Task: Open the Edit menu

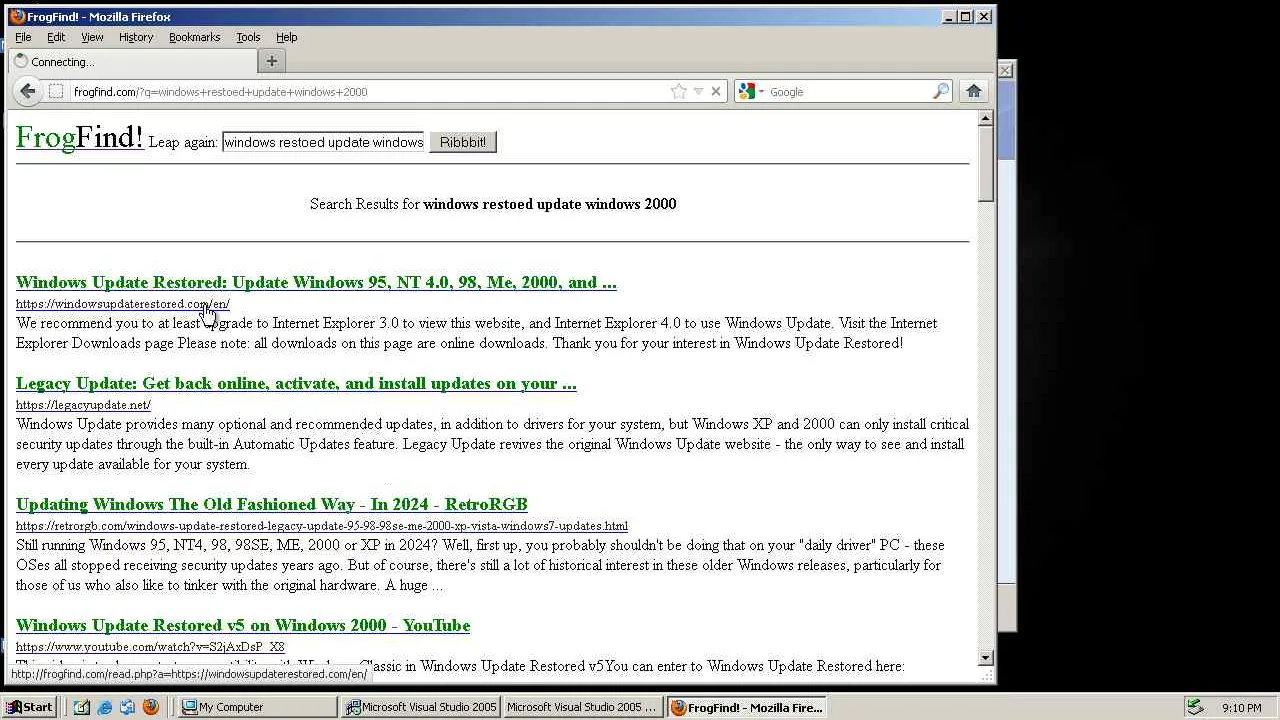Action: pyautogui.click(x=56, y=37)
